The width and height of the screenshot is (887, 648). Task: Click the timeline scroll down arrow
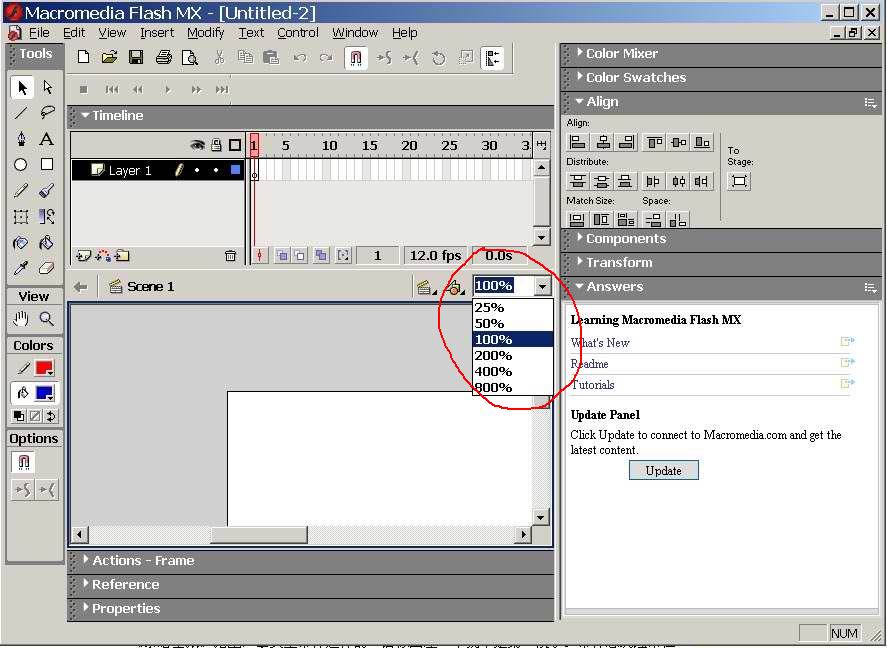tap(541, 237)
